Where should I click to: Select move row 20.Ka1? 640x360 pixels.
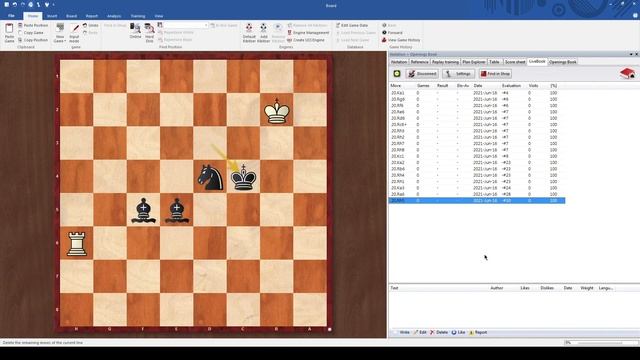point(477,93)
